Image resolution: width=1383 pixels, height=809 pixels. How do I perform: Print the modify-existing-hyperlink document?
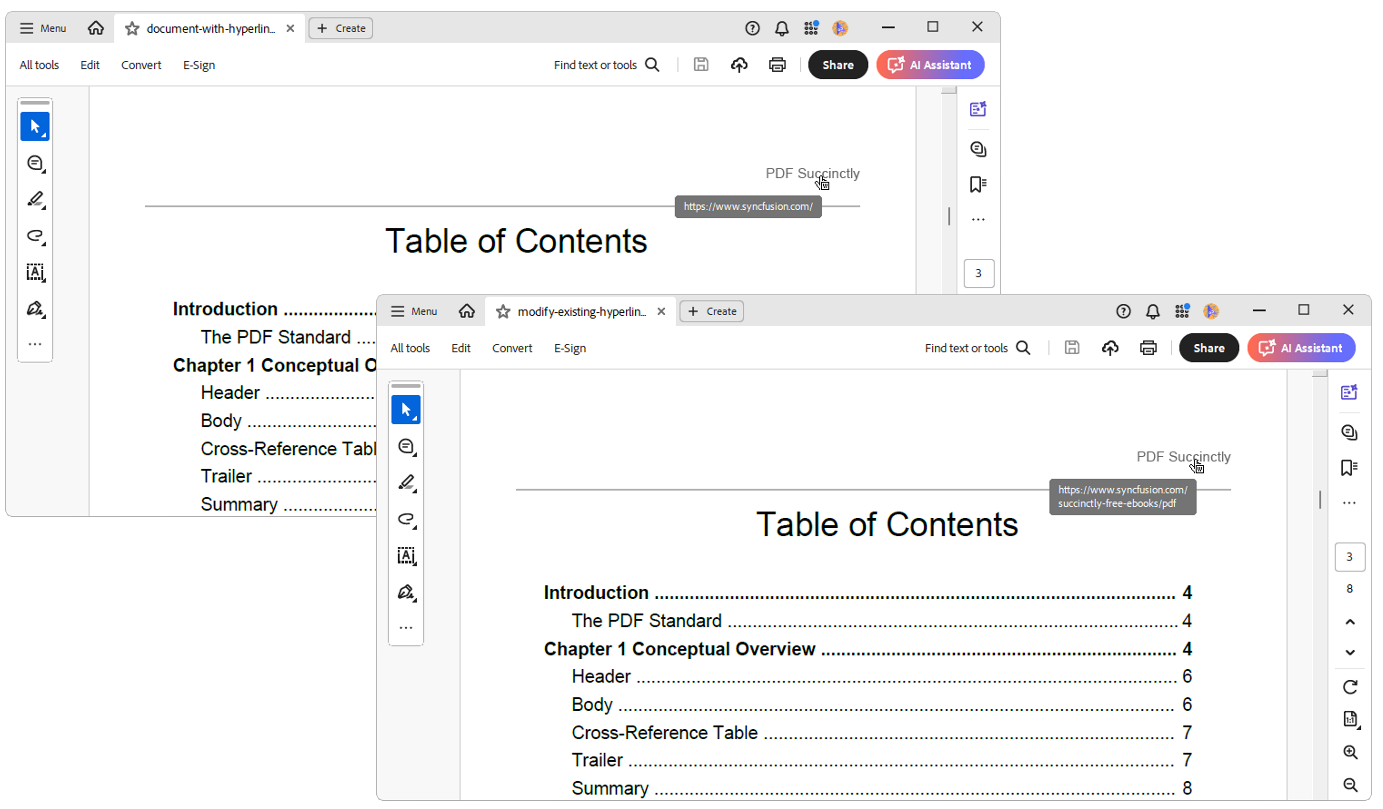[x=1148, y=348]
